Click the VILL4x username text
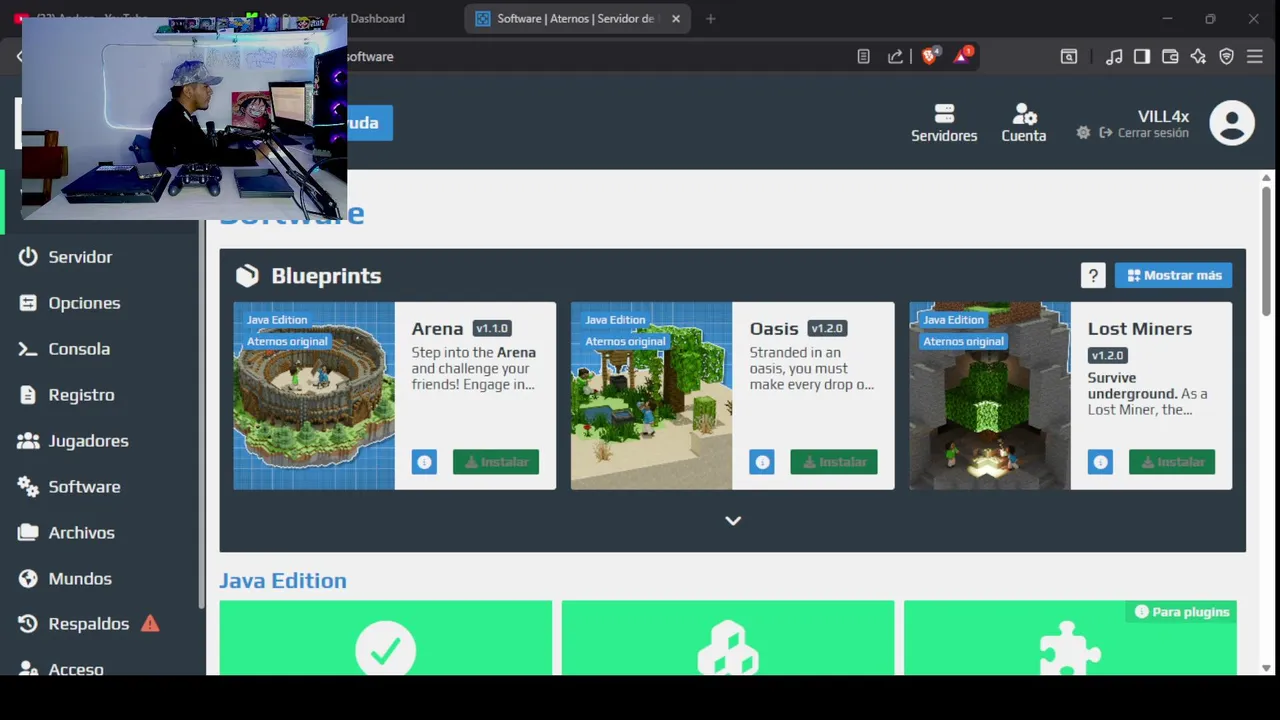The width and height of the screenshot is (1280, 720). click(1163, 116)
